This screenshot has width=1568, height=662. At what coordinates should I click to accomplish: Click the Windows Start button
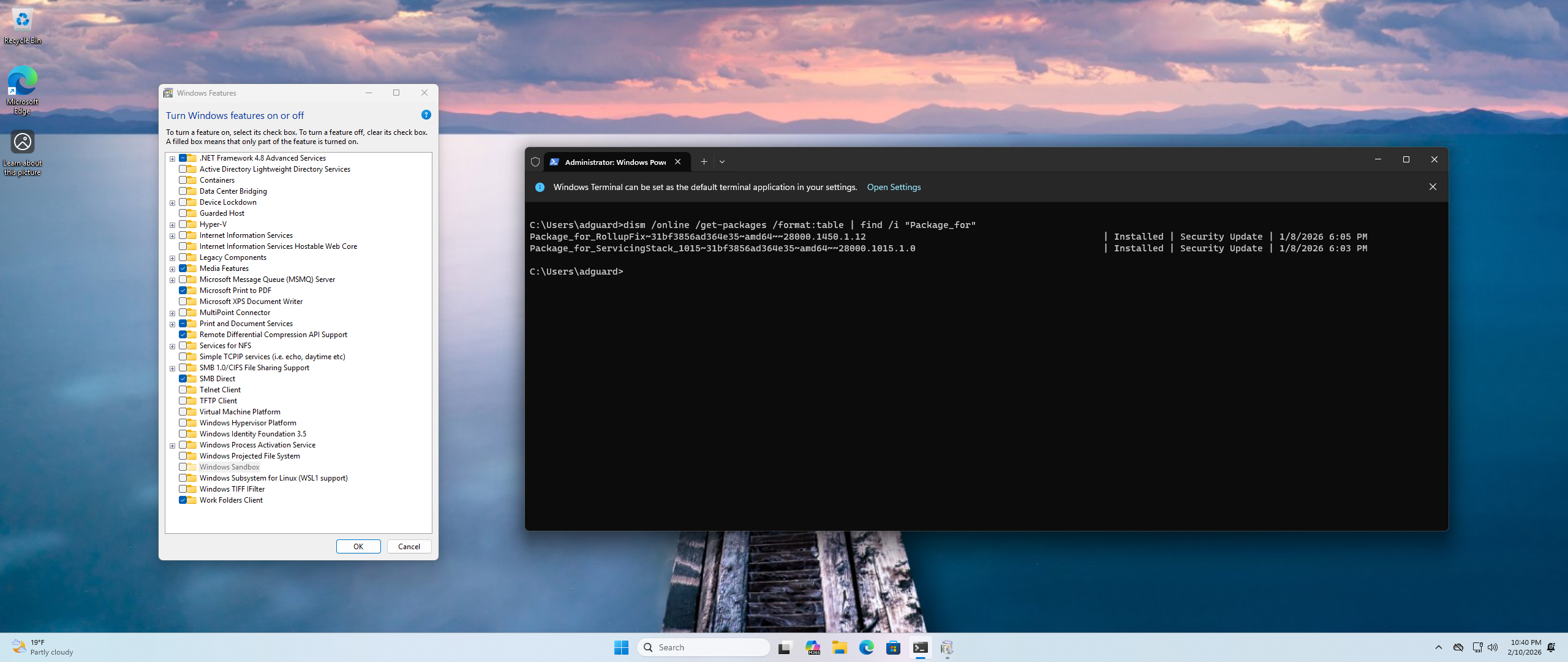pos(621,647)
